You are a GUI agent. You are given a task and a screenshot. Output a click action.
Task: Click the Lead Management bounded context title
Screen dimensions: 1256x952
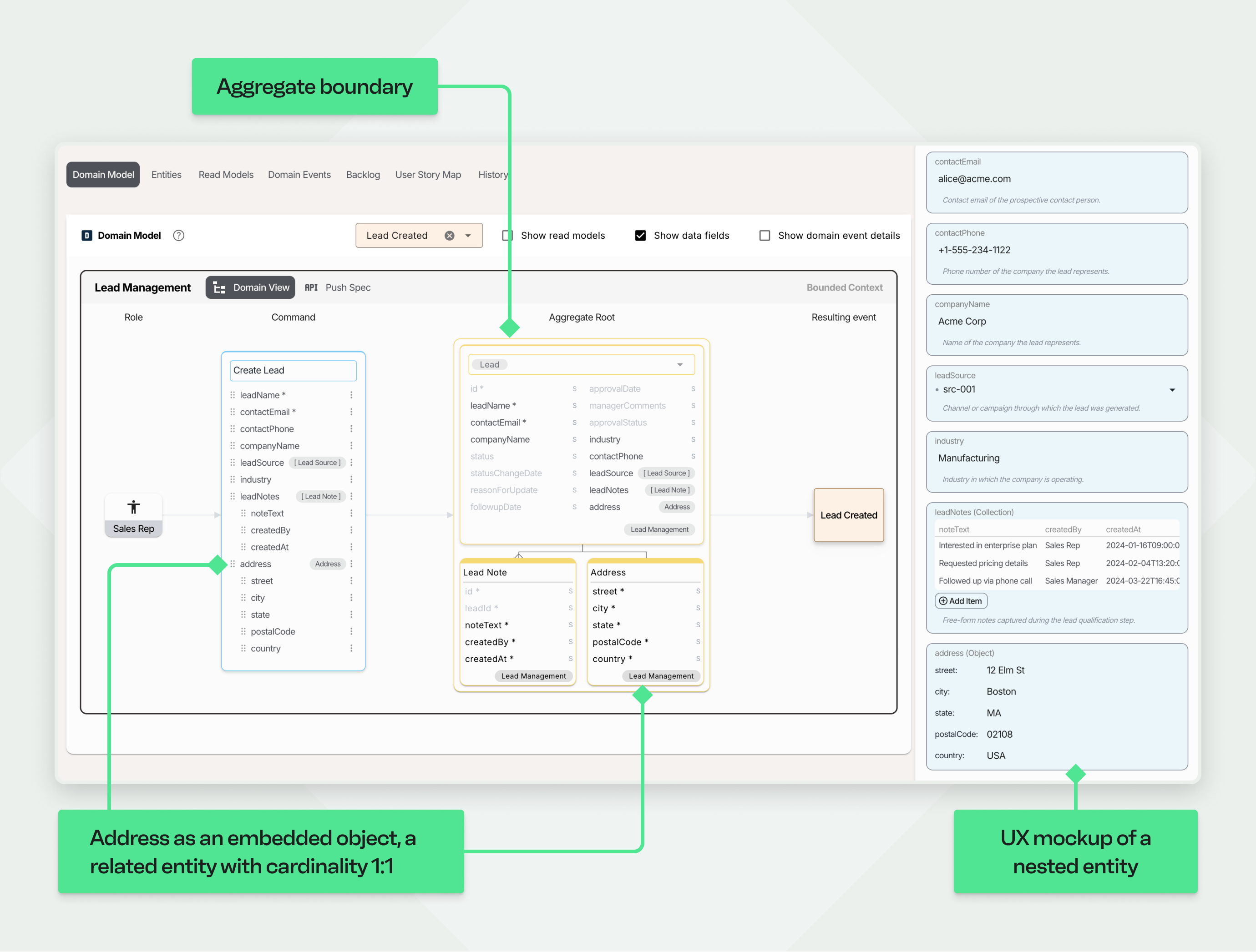pos(142,288)
